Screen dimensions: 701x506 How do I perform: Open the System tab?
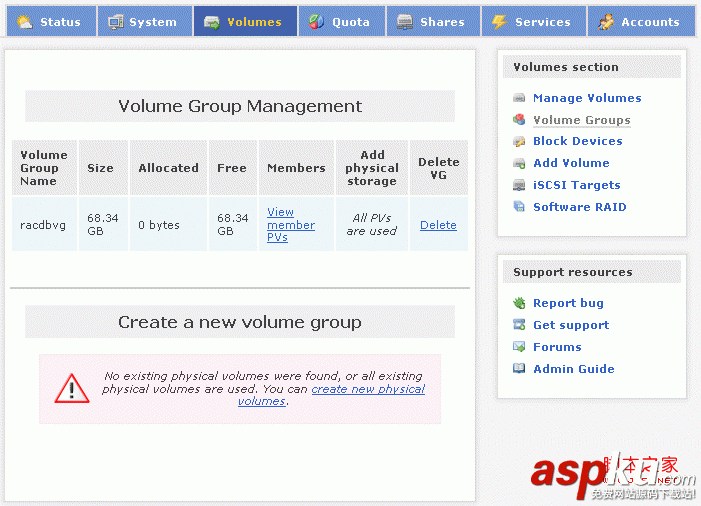pos(145,21)
